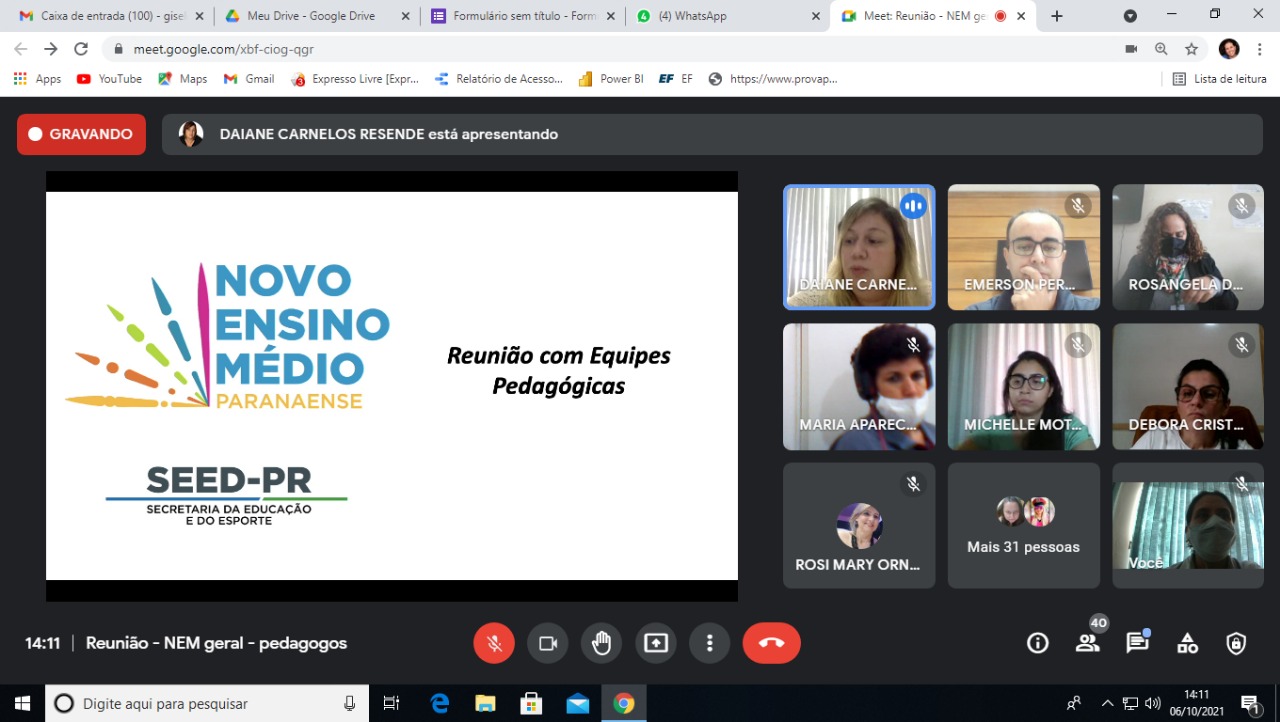Open Expresso Livre bookmark
This screenshot has width=1280, height=722.
355,79
